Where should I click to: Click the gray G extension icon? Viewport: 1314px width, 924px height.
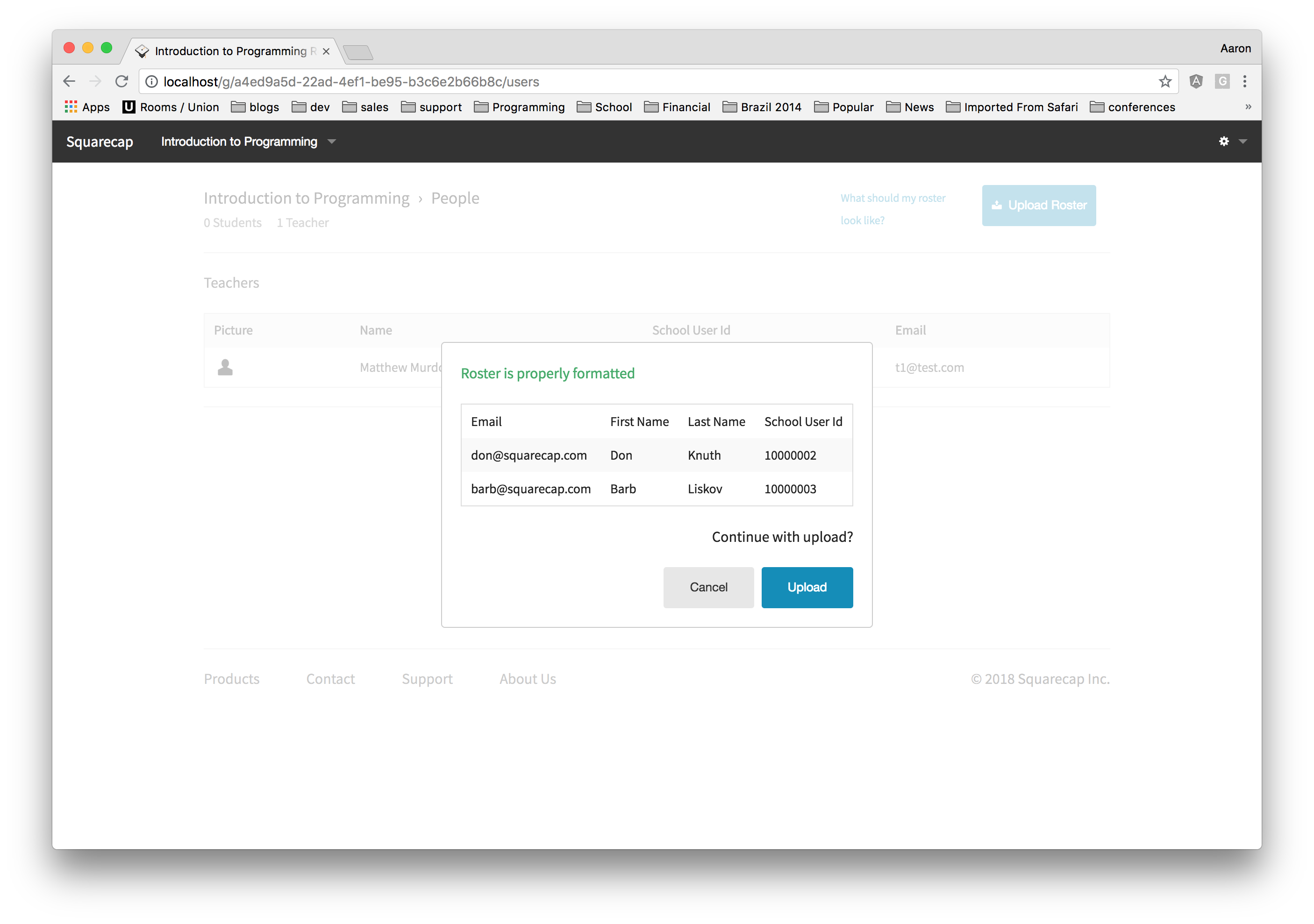click(1222, 81)
